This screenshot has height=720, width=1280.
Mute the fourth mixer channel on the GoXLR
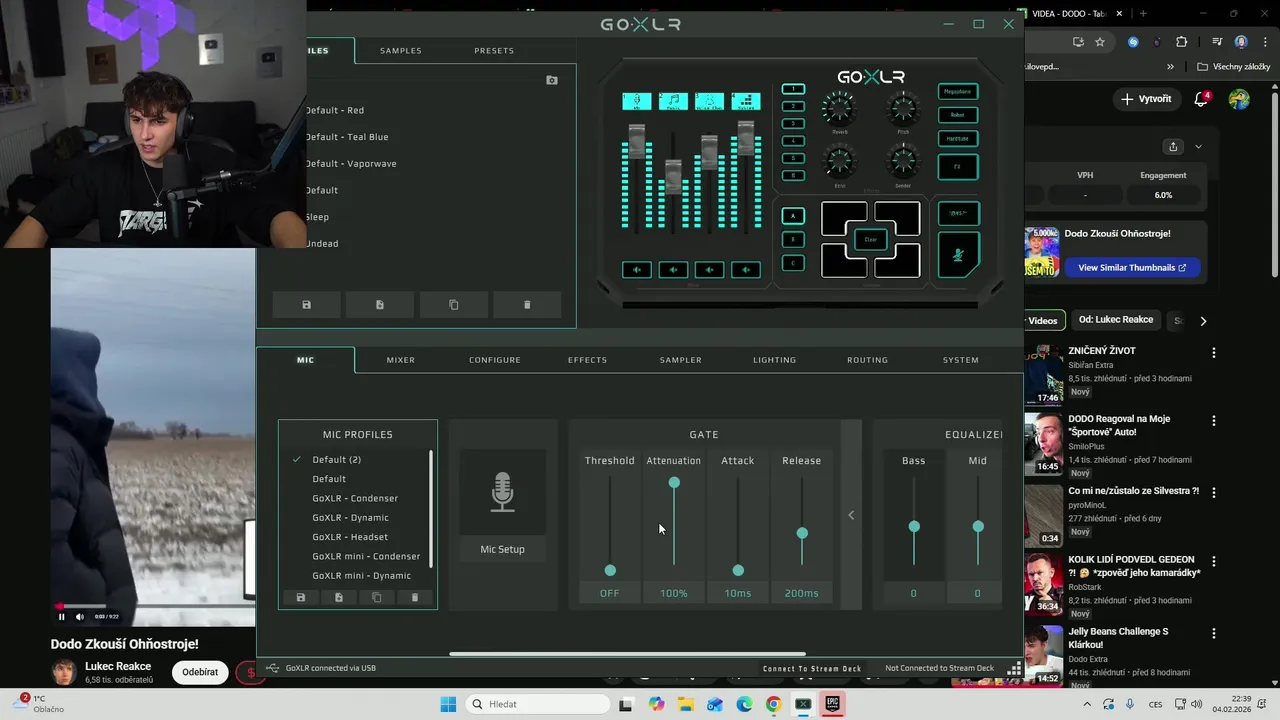point(745,270)
